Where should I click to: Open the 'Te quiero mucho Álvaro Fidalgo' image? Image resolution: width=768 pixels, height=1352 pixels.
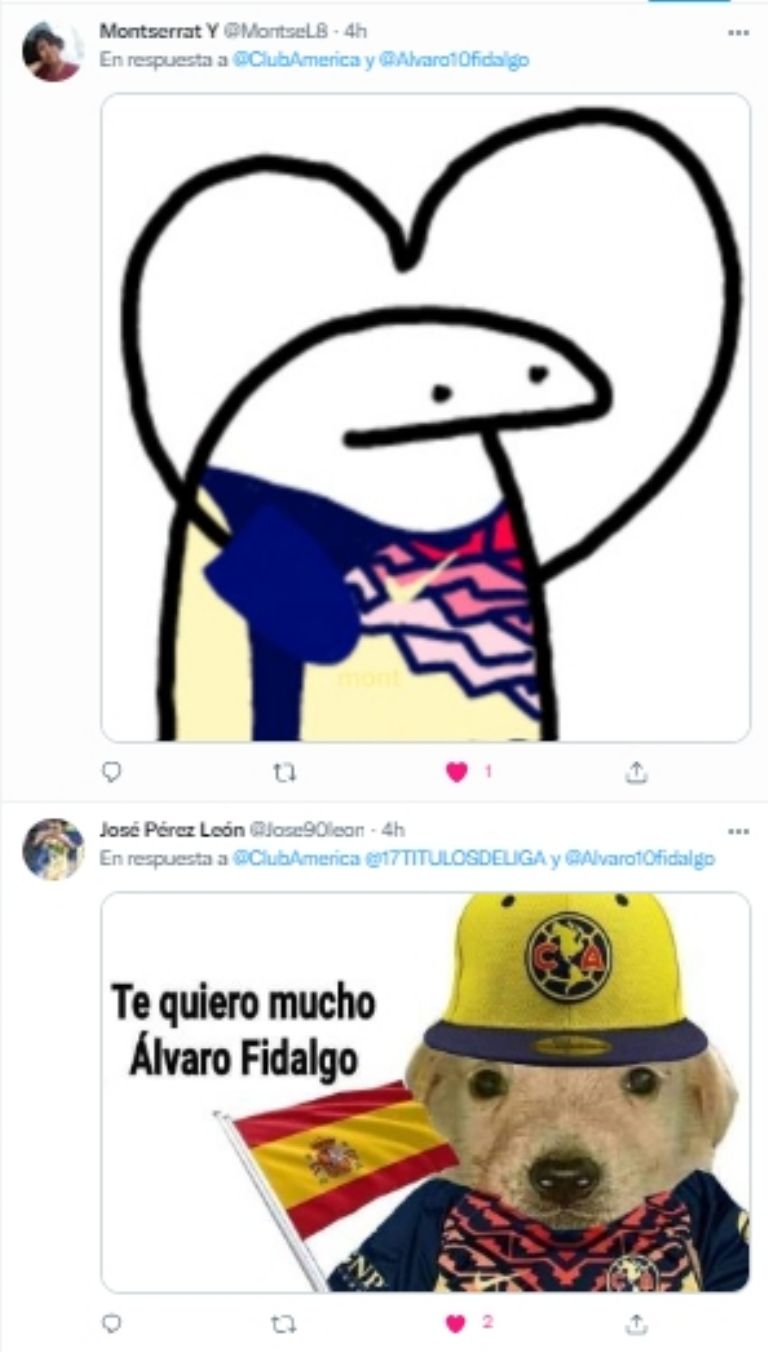pos(425,1092)
